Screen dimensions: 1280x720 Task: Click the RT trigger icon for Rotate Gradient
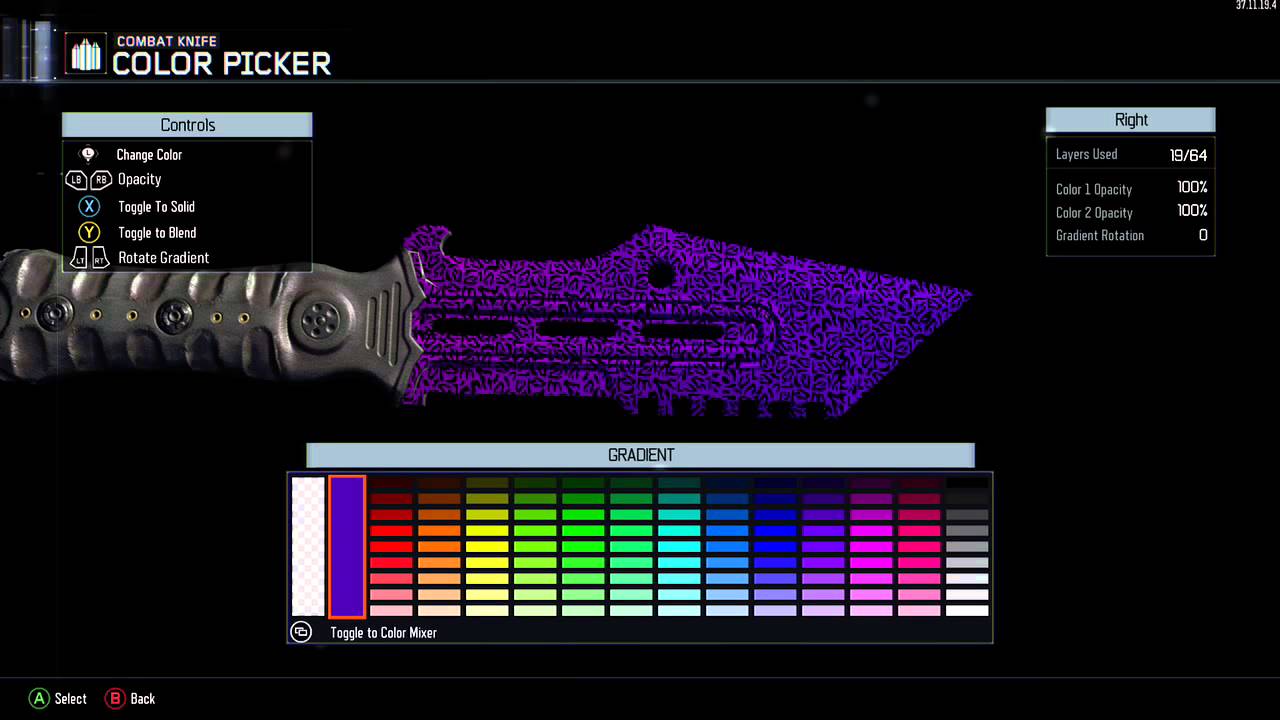(101, 258)
